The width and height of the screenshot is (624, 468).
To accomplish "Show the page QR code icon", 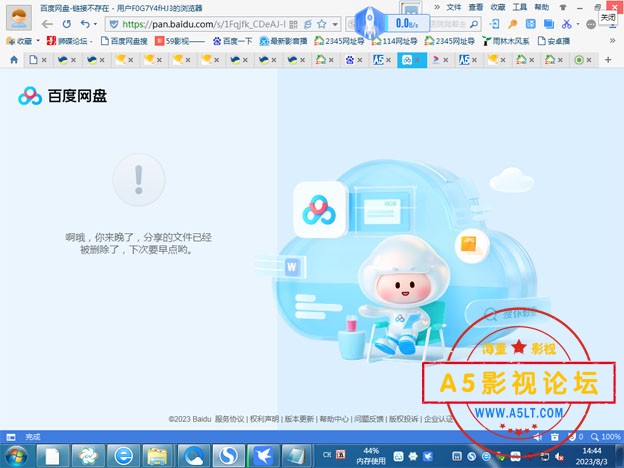I will [x=293, y=24].
